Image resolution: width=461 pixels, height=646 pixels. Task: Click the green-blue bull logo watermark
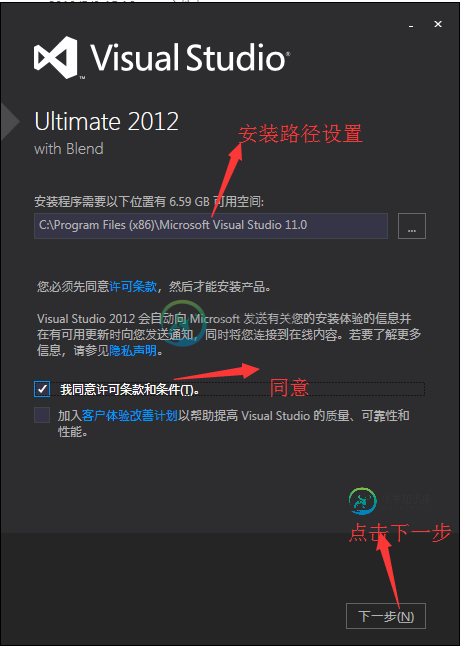(x=363, y=501)
